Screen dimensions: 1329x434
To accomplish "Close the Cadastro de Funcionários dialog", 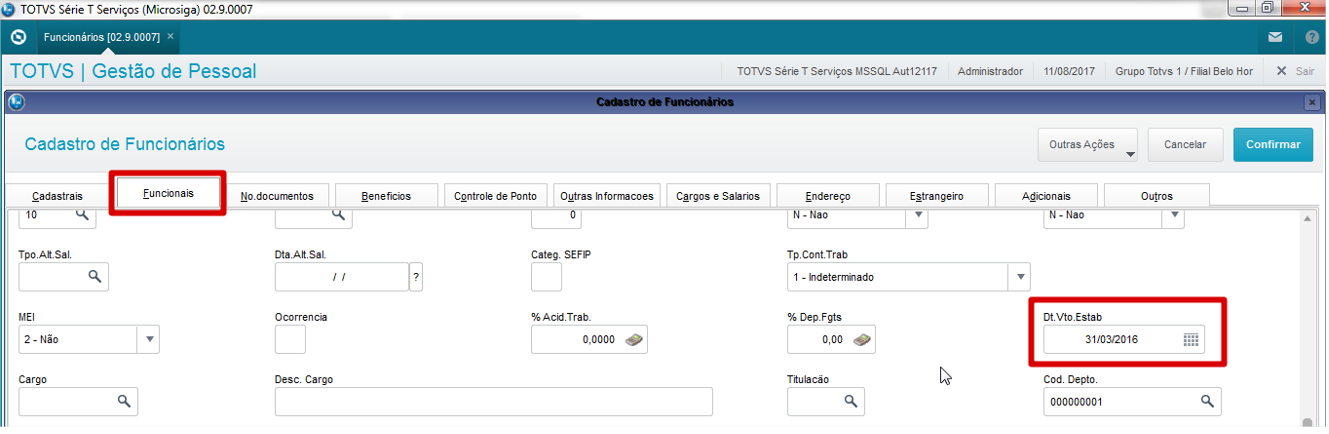I will click(x=1311, y=102).
